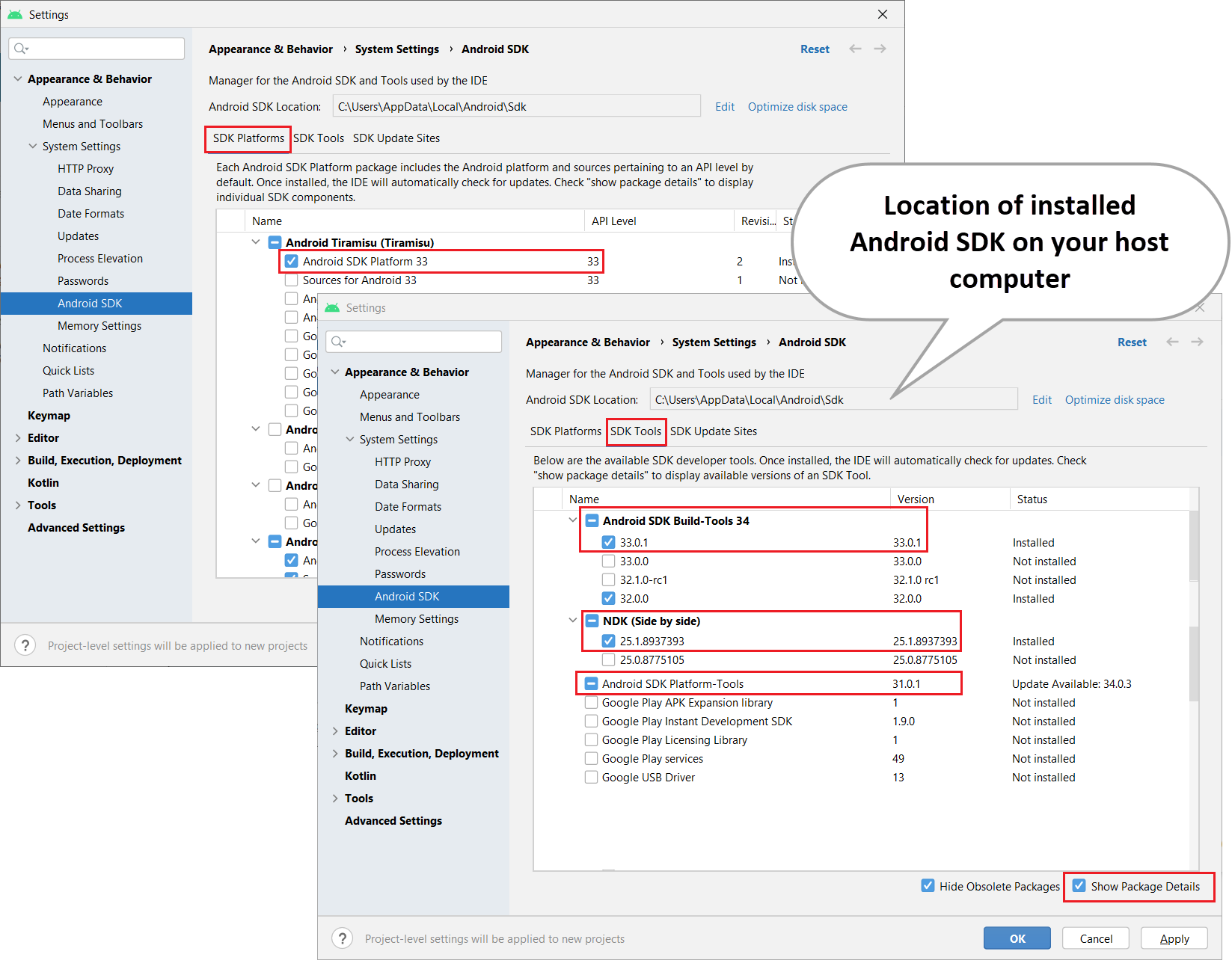Click the Apply button
Viewport: 1232px width, 975px height.
1173,938
